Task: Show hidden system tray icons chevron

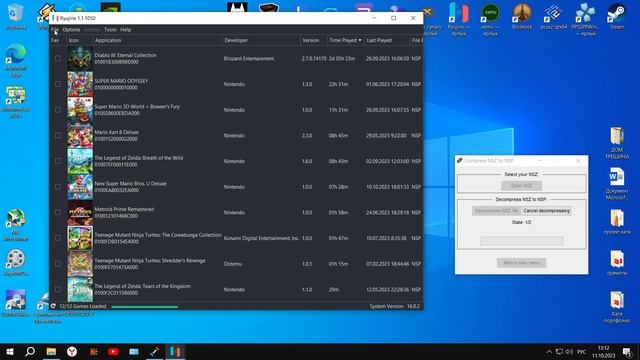Action: click(x=549, y=351)
